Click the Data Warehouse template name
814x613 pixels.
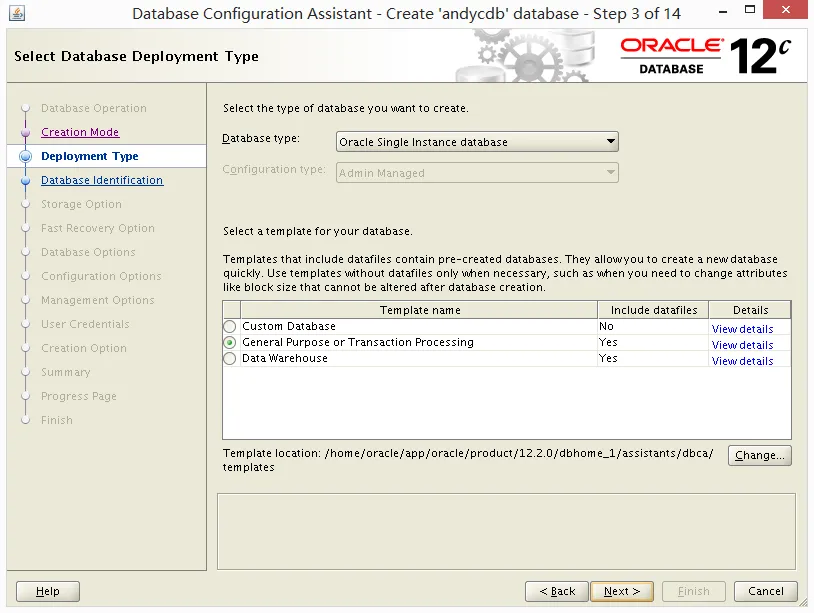tap(284, 359)
